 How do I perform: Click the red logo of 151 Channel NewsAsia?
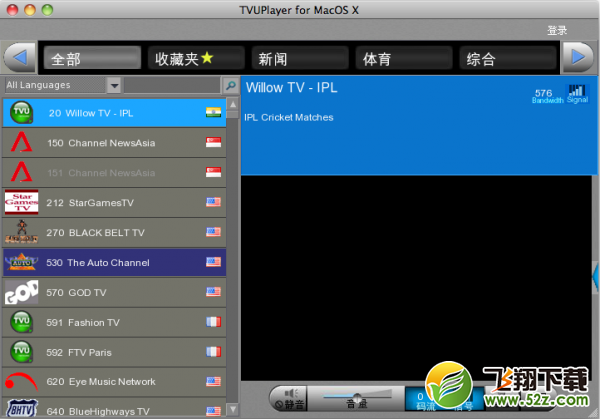click(21, 172)
